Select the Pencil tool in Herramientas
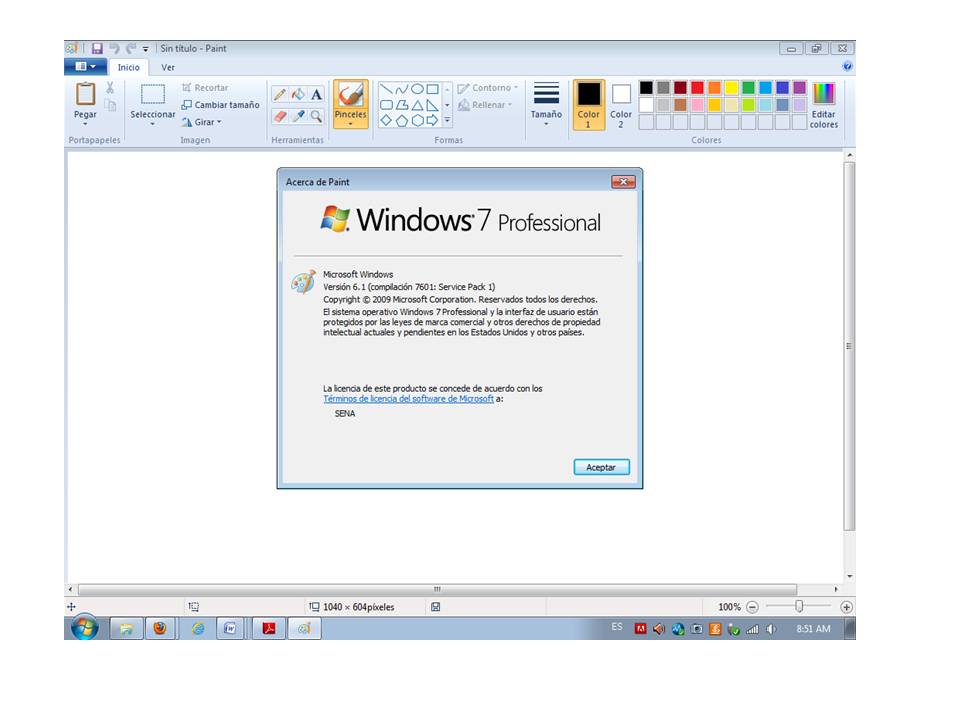 (282, 94)
